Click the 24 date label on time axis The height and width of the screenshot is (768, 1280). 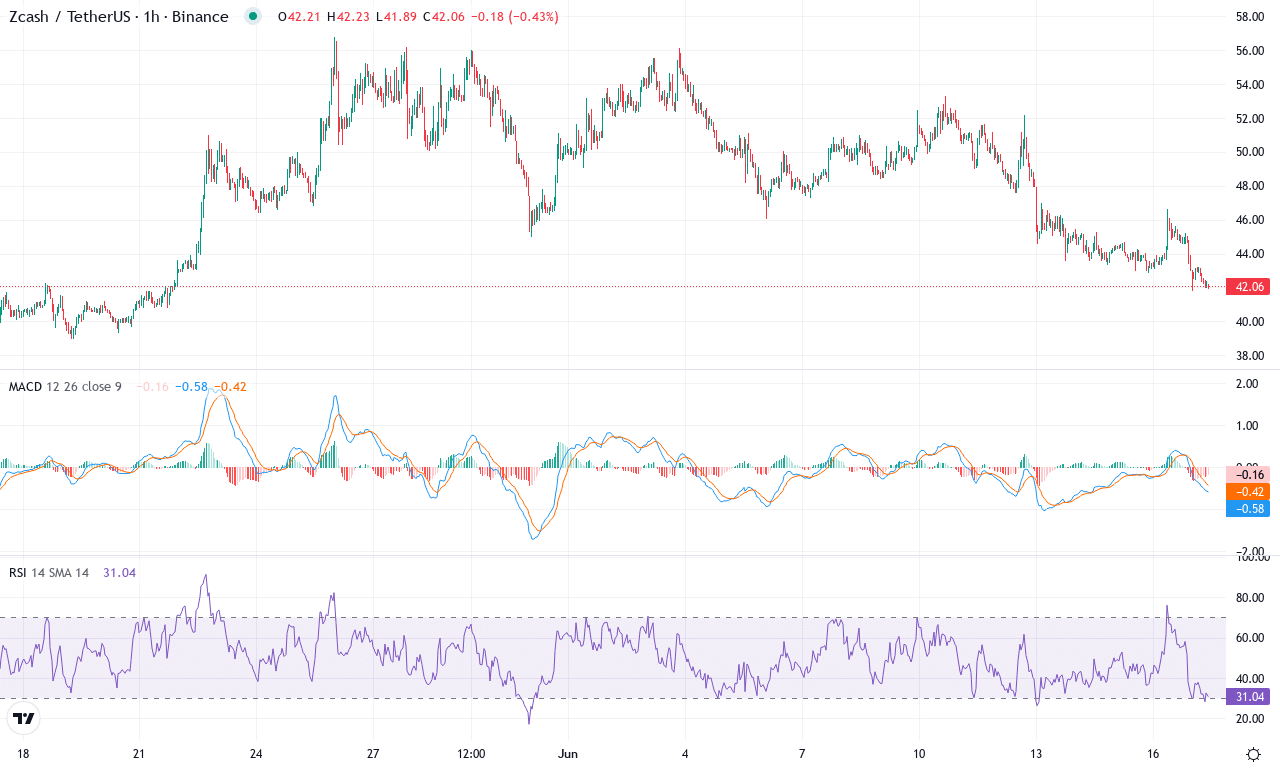tap(256, 753)
